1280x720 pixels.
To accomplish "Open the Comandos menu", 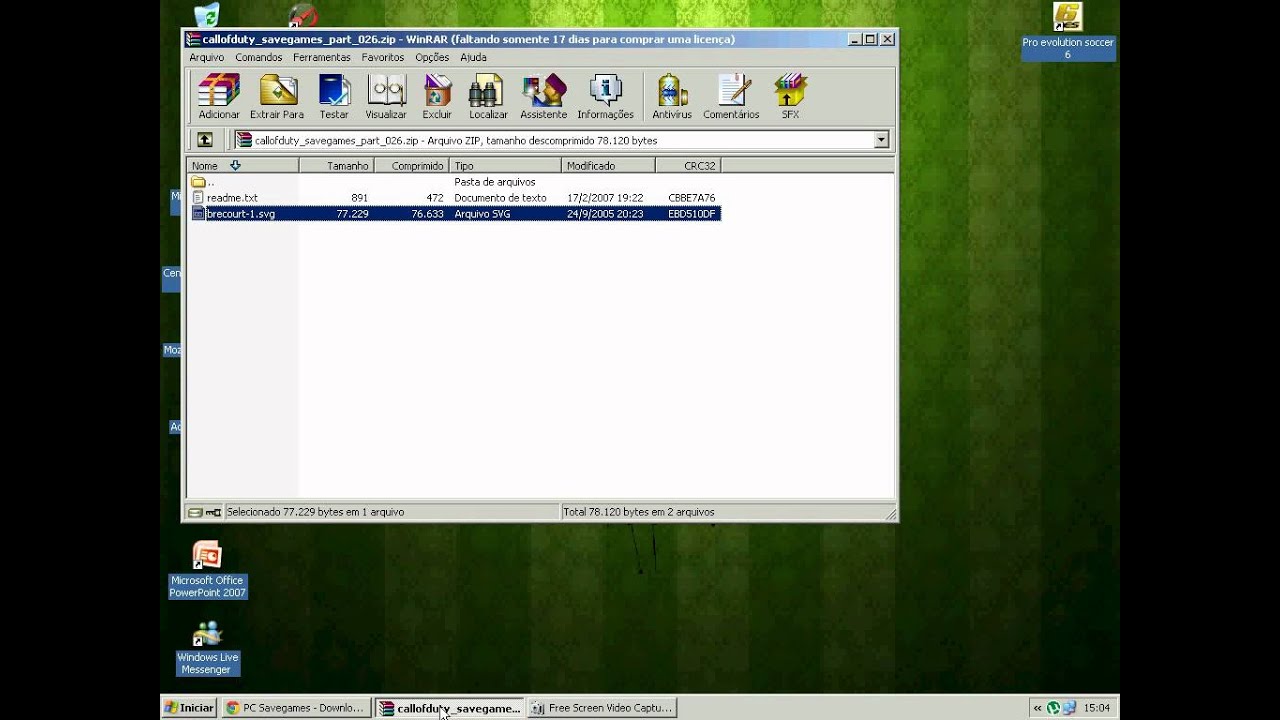I will coord(259,58).
